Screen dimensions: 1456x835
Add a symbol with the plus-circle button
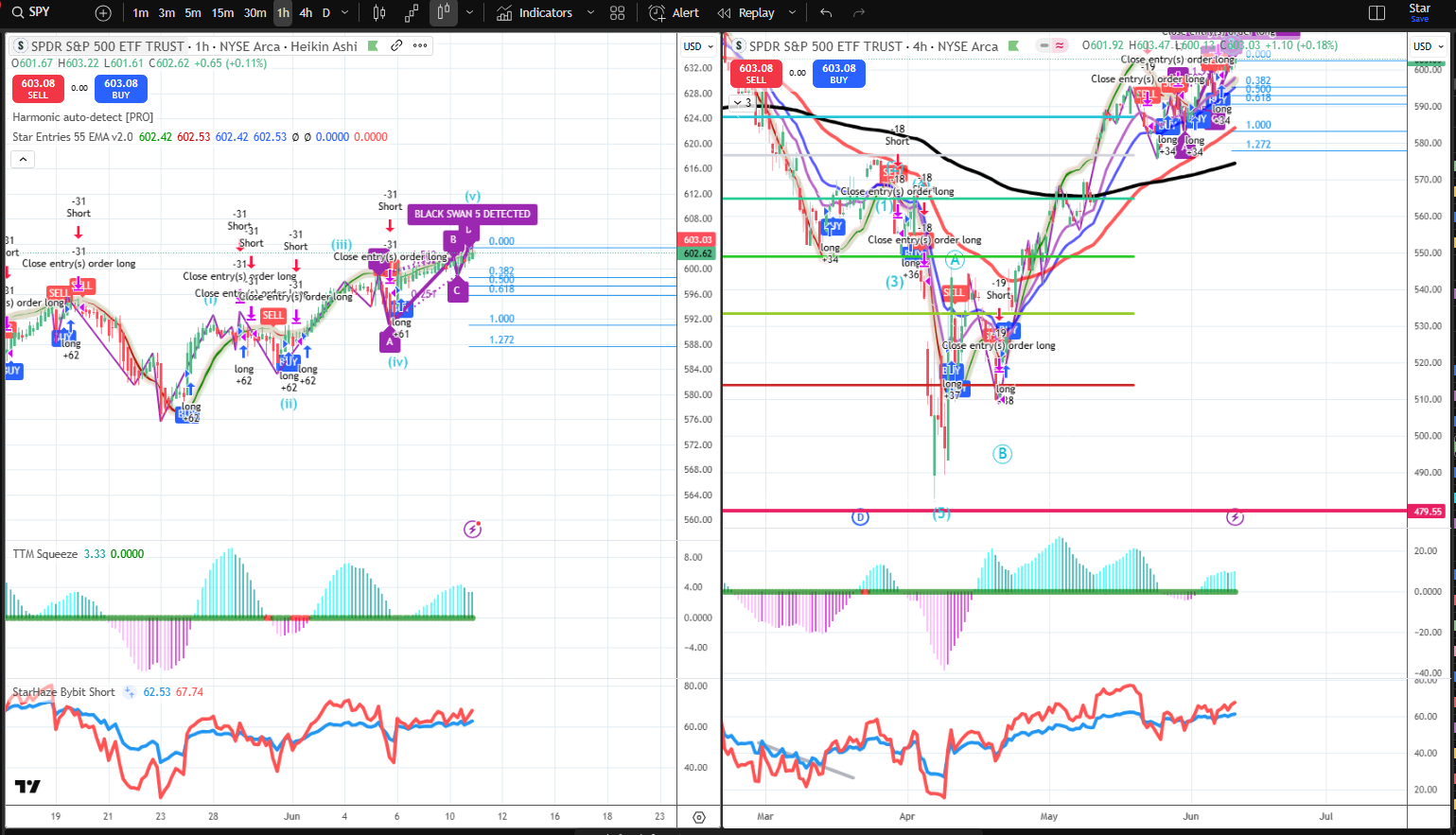(103, 13)
